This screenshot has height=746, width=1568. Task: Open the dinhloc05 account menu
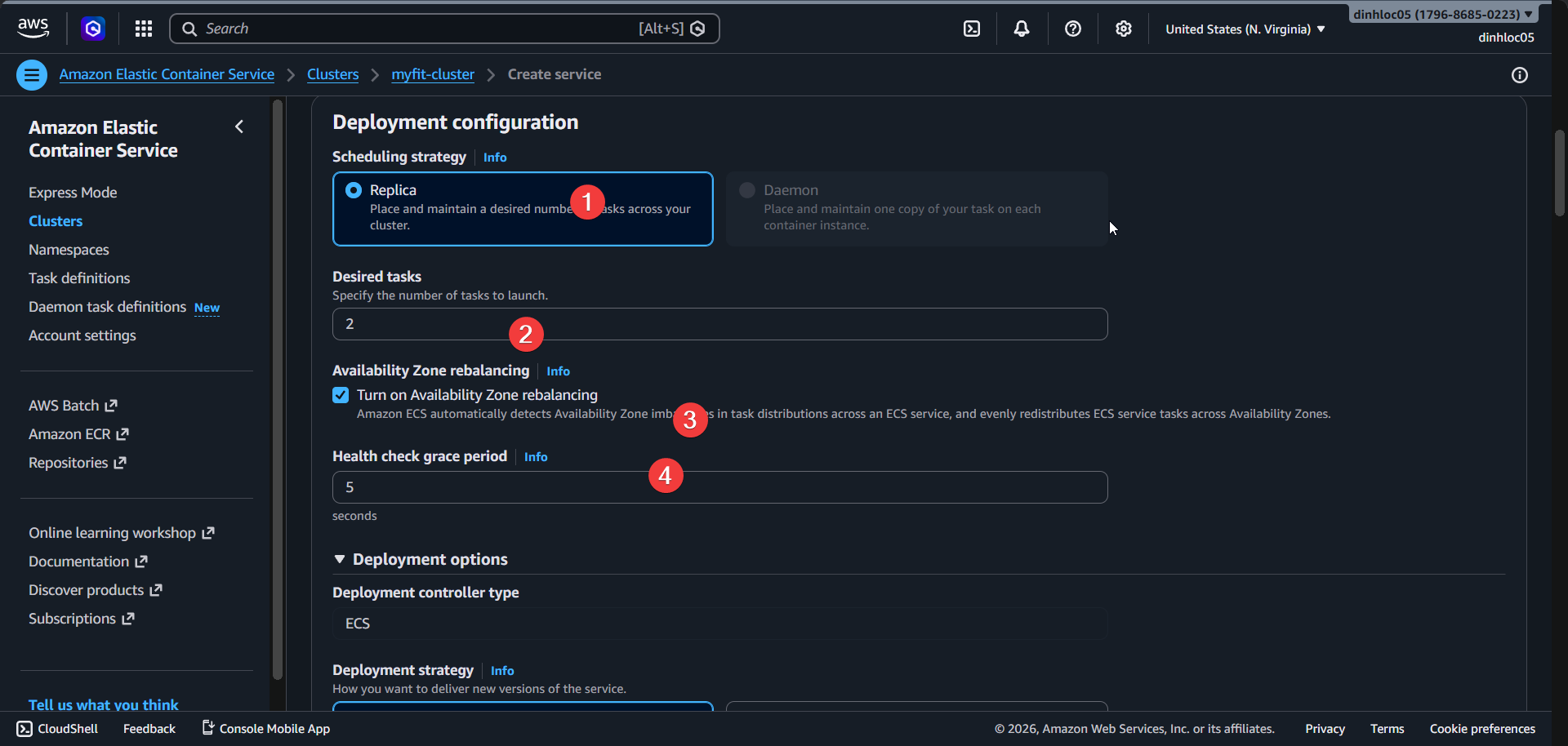pyautogui.click(x=1442, y=13)
